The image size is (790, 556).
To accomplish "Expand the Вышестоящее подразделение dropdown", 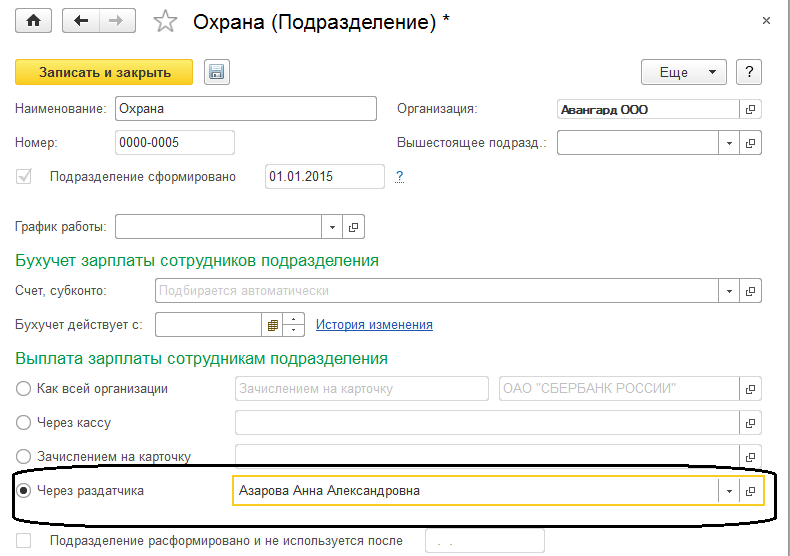I will click(x=729, y=143).
